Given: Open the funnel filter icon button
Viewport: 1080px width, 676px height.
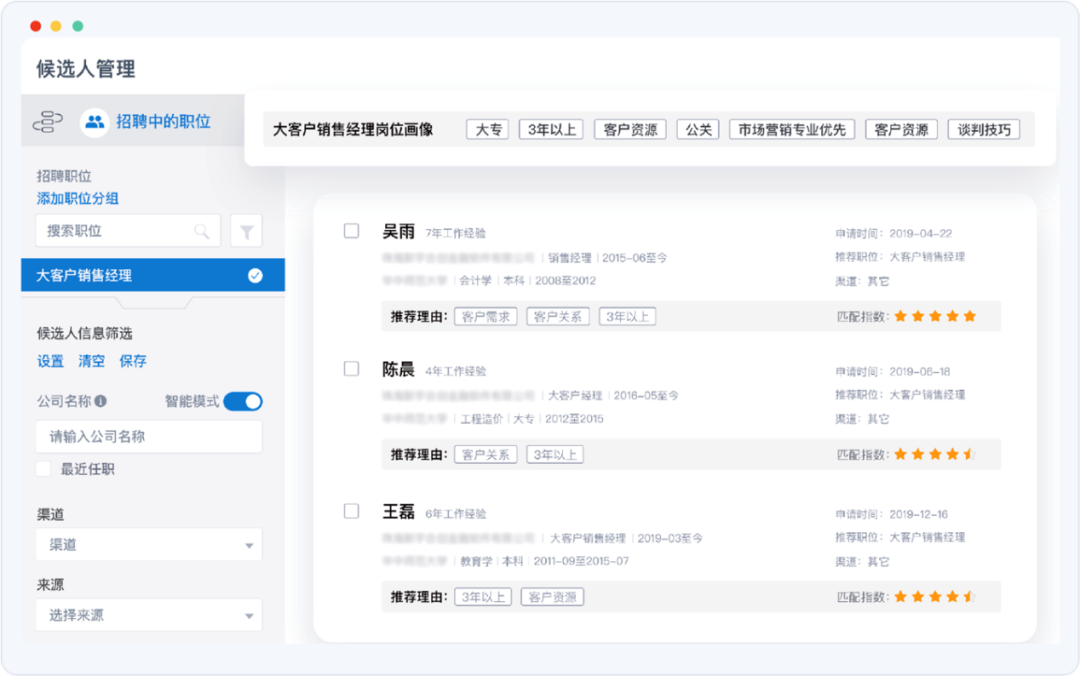Looking at the screenshot, I should point(246,232).
